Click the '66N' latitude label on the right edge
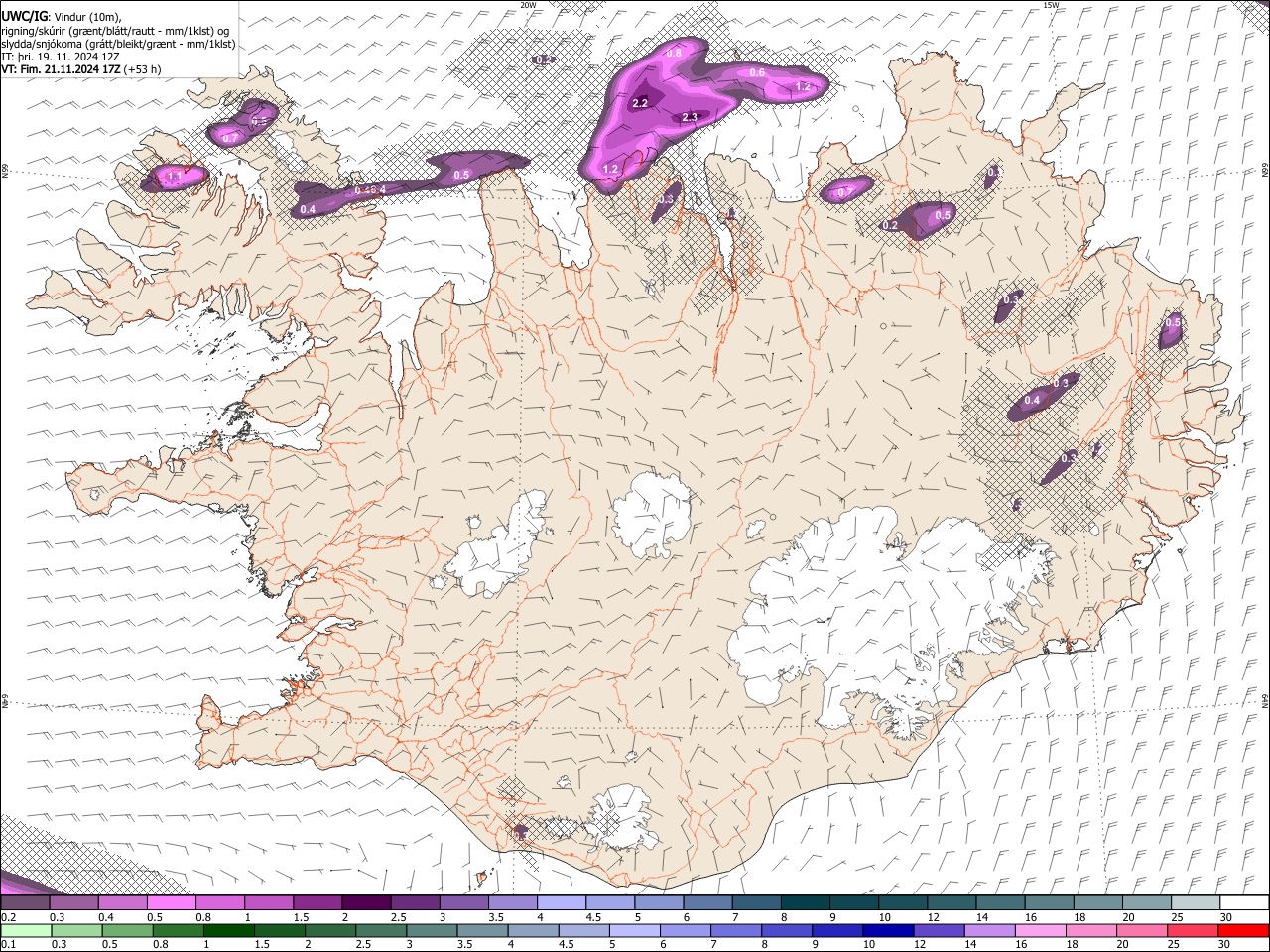 (1265, 169)
